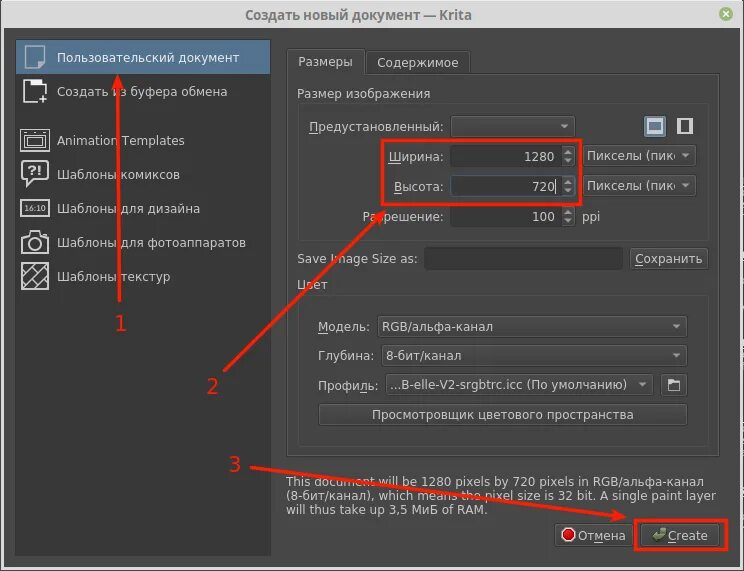The height and width of the screenshot is (571, 744).
Task: Open the width units Пикселы dropdown
Action: click(639, 156)
